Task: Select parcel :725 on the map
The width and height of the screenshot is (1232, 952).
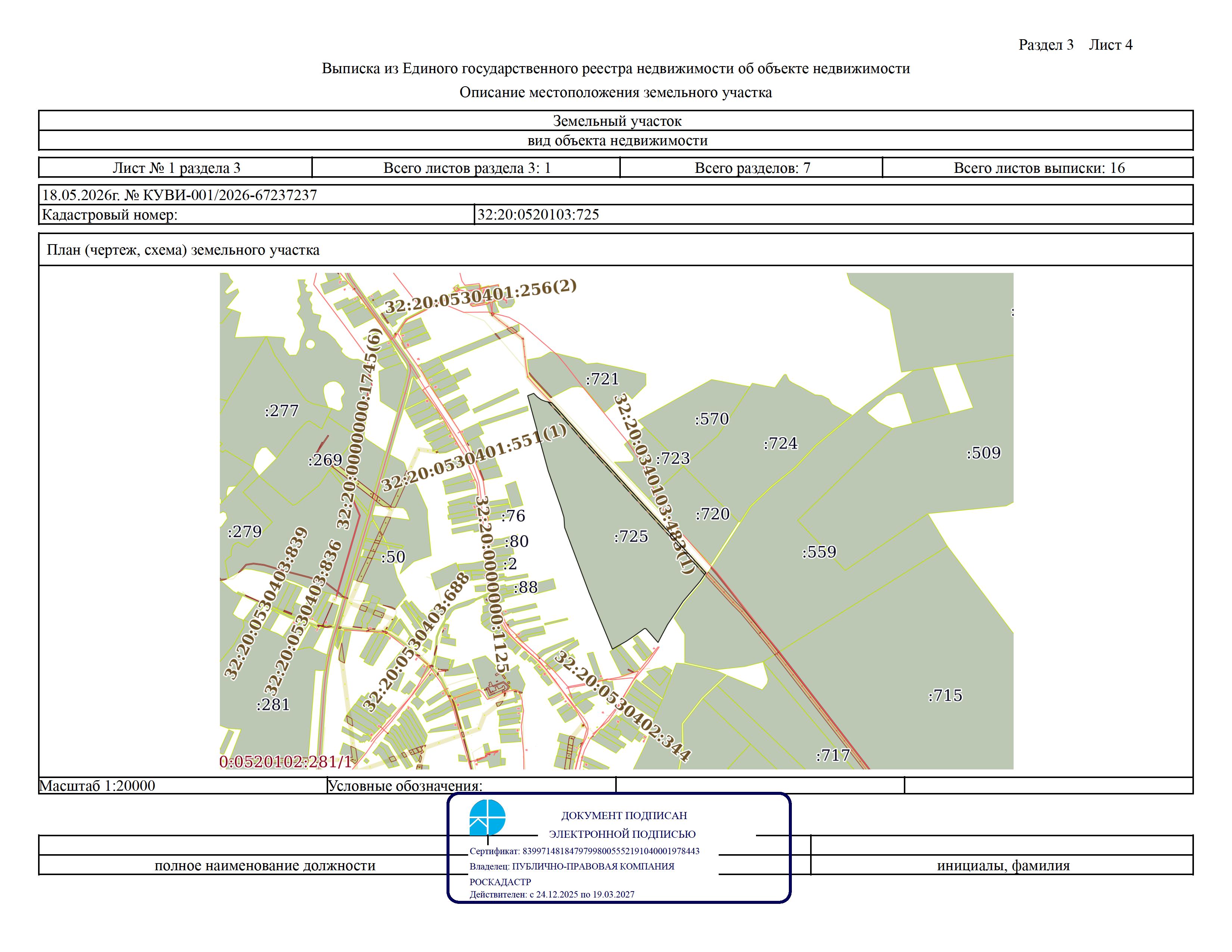Action: [x=631, y=536]
